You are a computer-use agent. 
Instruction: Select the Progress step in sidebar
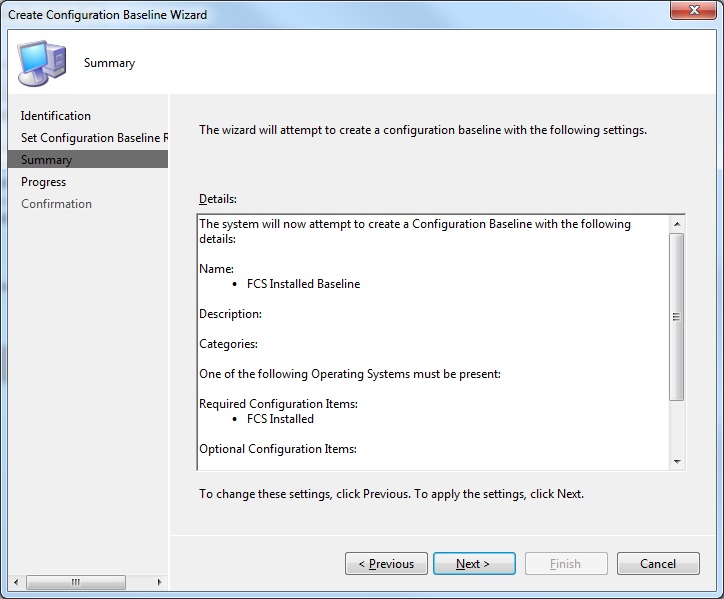click(x=43, y=182)
